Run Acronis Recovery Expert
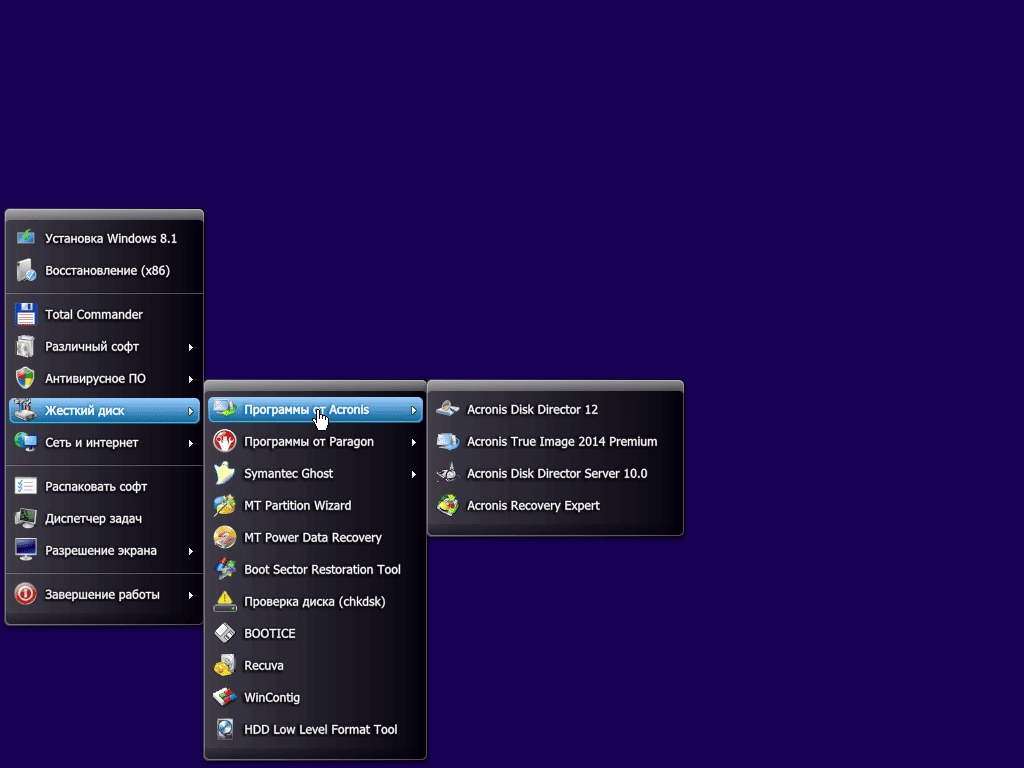Image resolution: width=1024 pixels, height=768 pixels. [x=555, y=505]
